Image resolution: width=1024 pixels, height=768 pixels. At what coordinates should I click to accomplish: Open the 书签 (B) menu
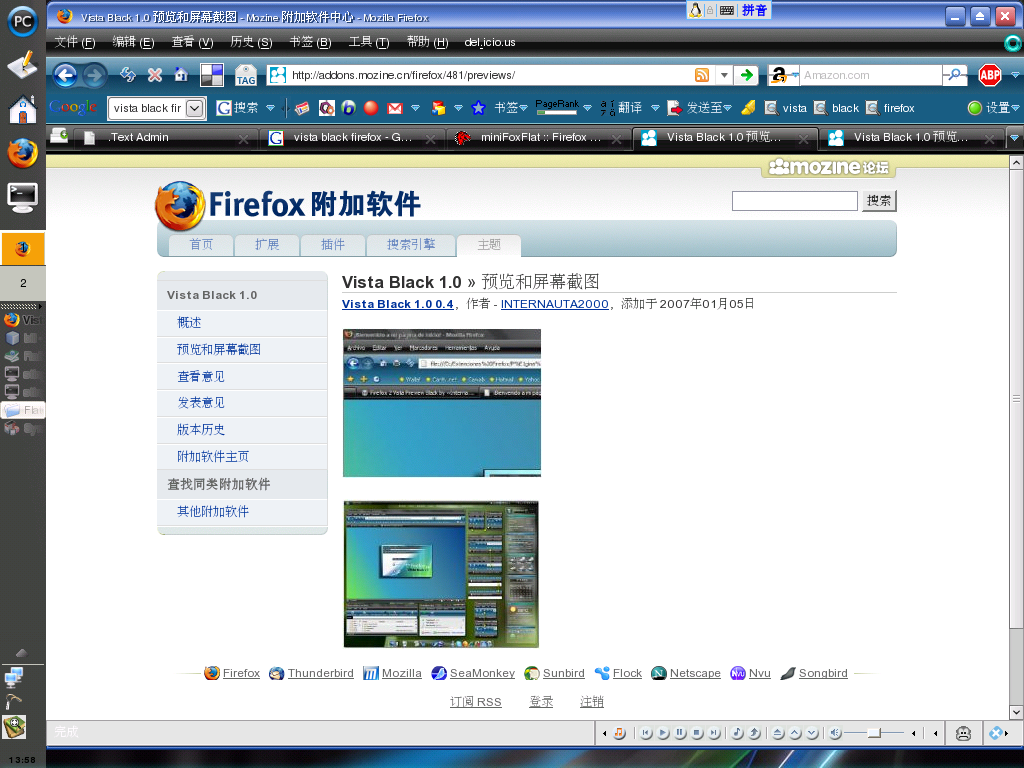[x=310, y=42]
